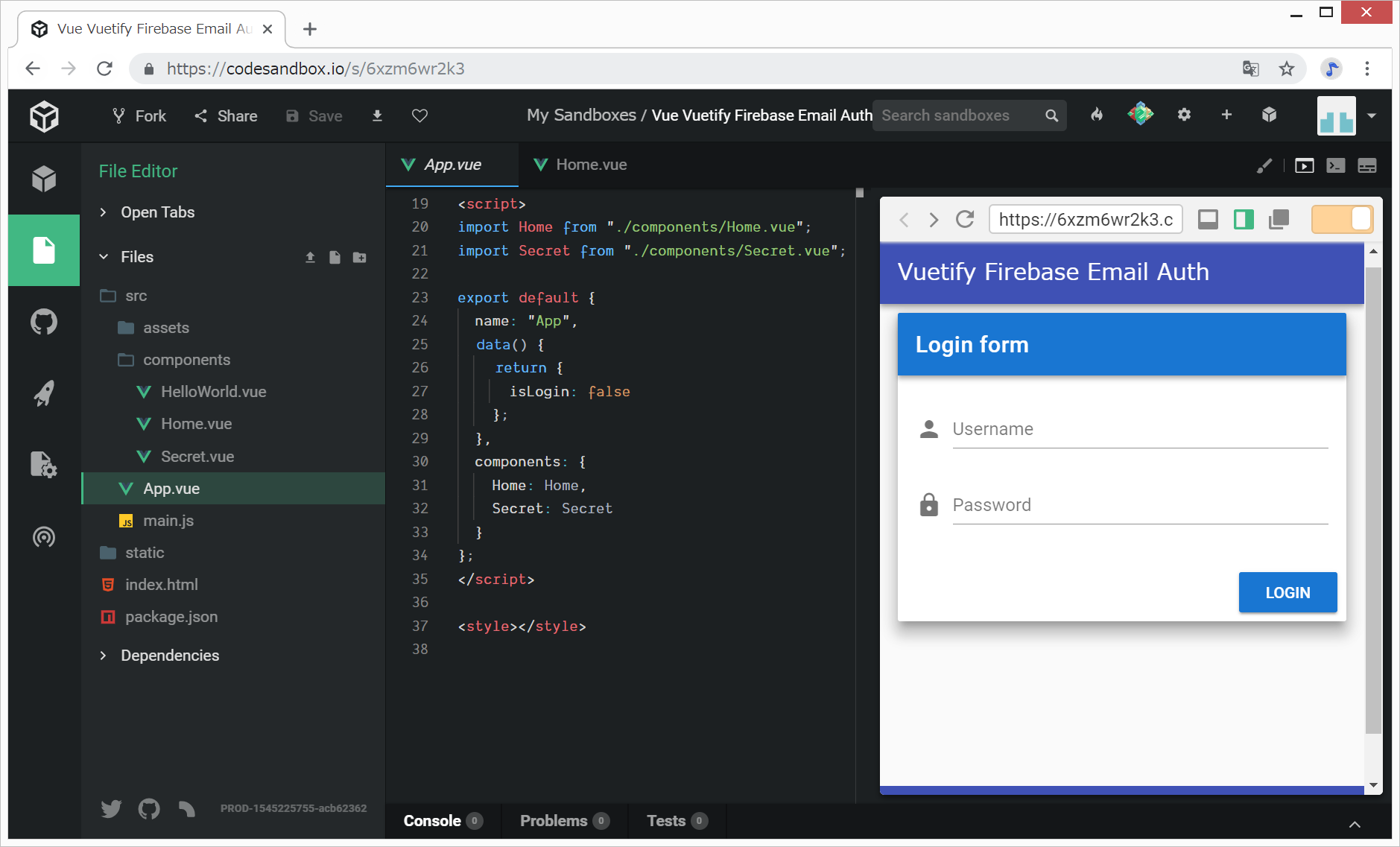Open the Deployment rocket panel

pyautogui.click(x=44, y=393)
